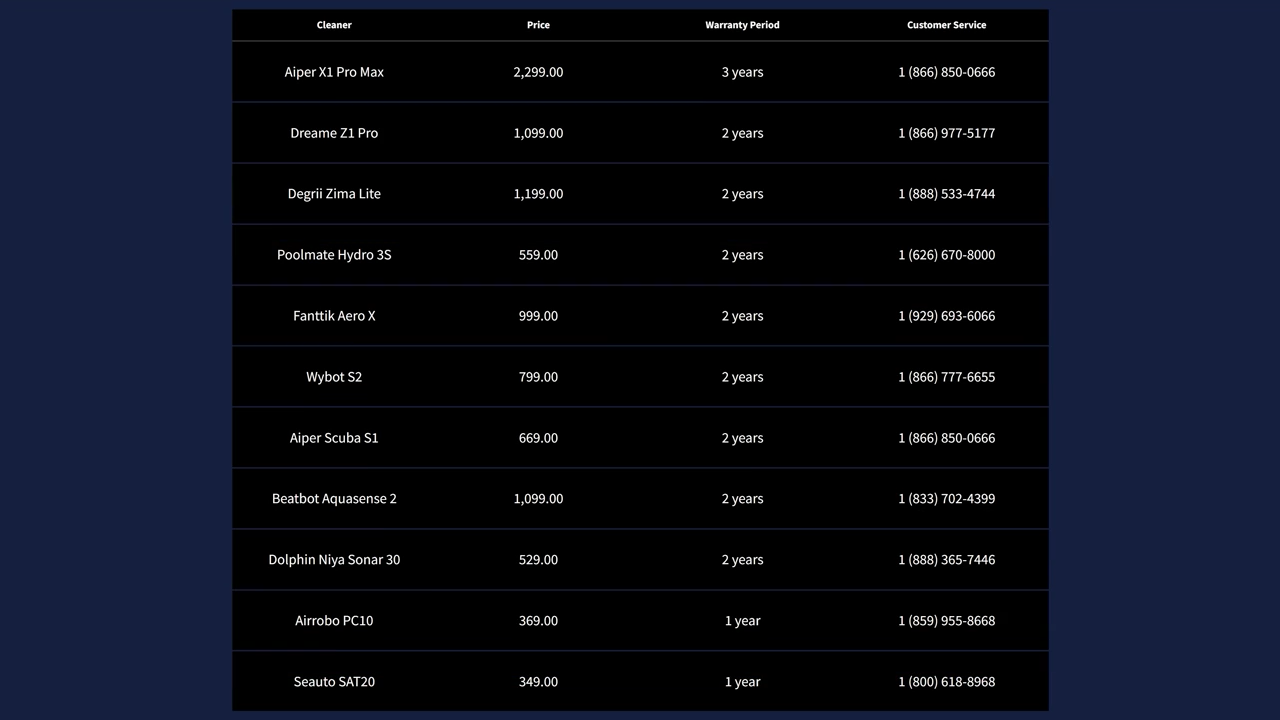Select the Fanttik Aero X cell

tap(334, 316)
